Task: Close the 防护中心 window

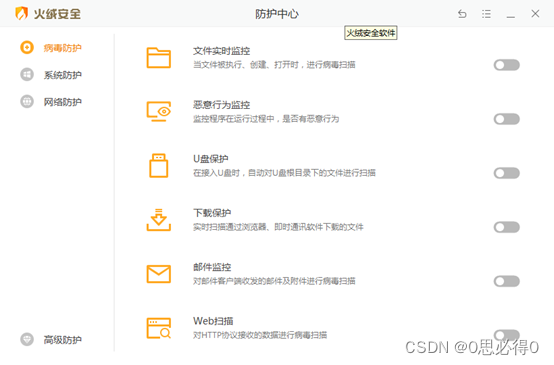Action: [535, 14]
